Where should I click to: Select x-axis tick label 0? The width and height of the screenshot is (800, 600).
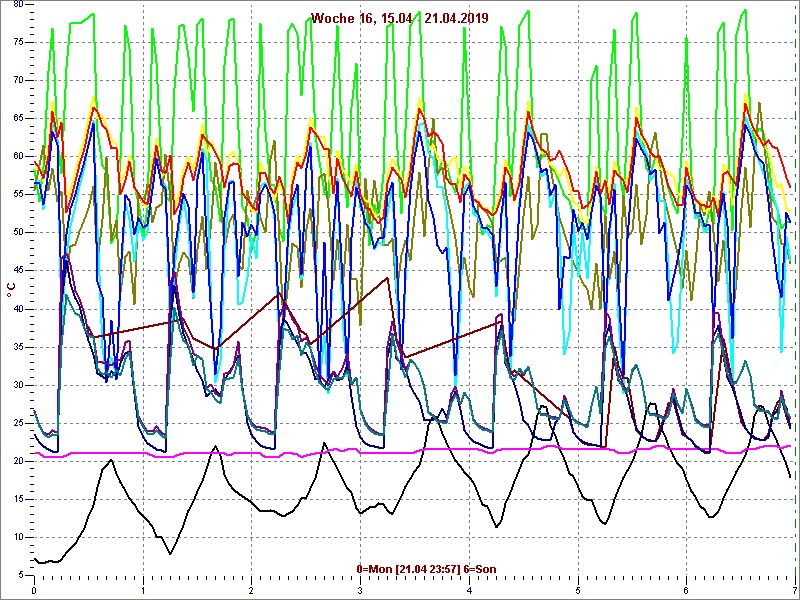[34, 590]
